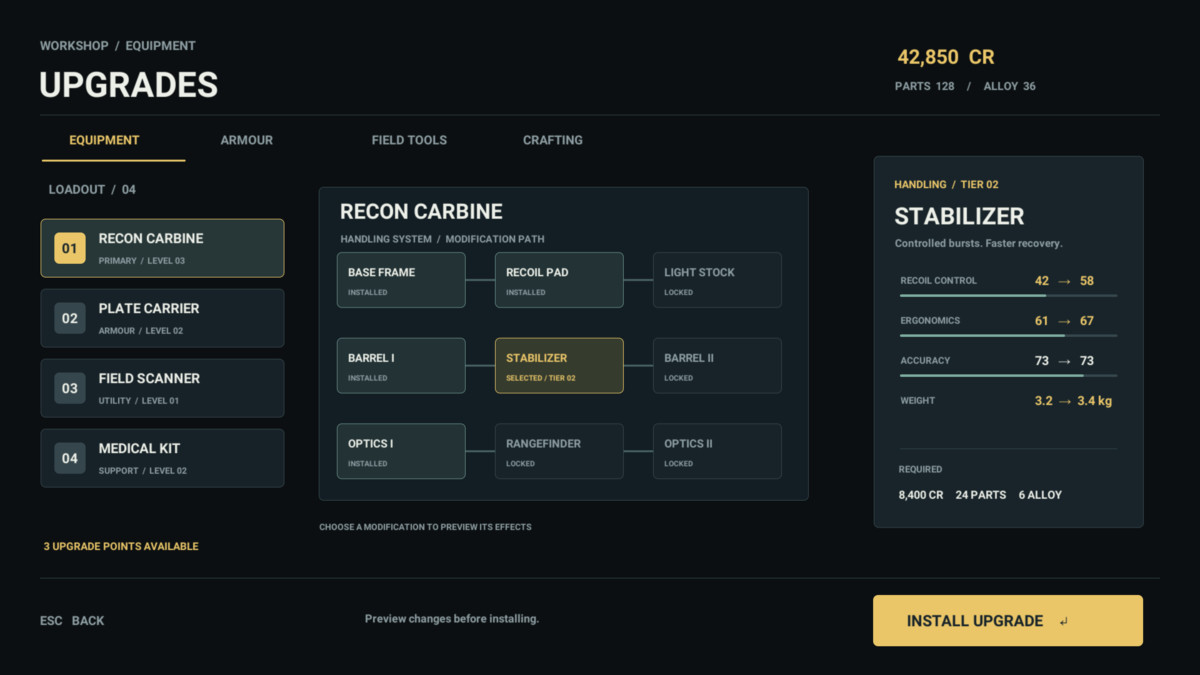Install the Stabilizer upgrade
The image size is (1200, 675).
click(x=1008, y=621)
